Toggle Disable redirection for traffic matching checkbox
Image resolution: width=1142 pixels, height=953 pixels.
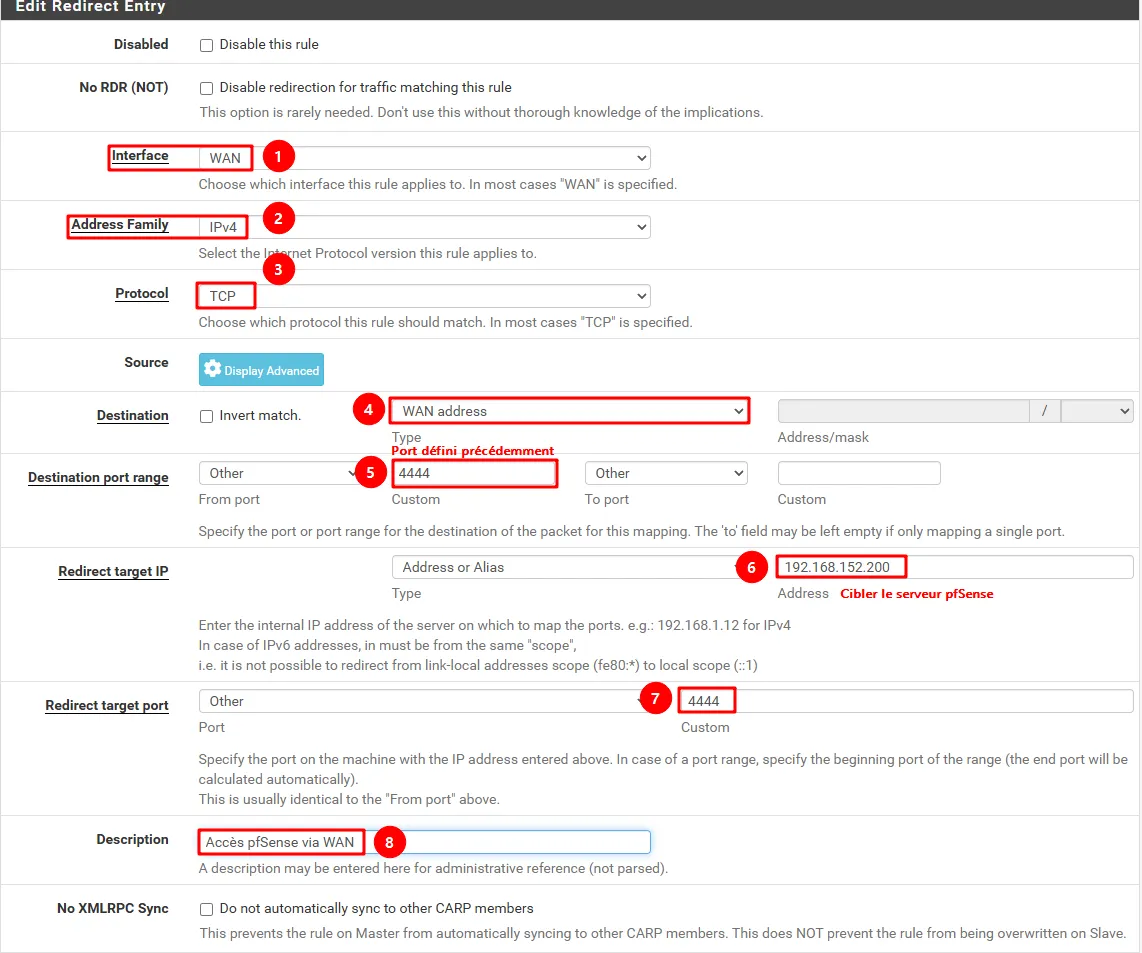click(x=206, y=88)
